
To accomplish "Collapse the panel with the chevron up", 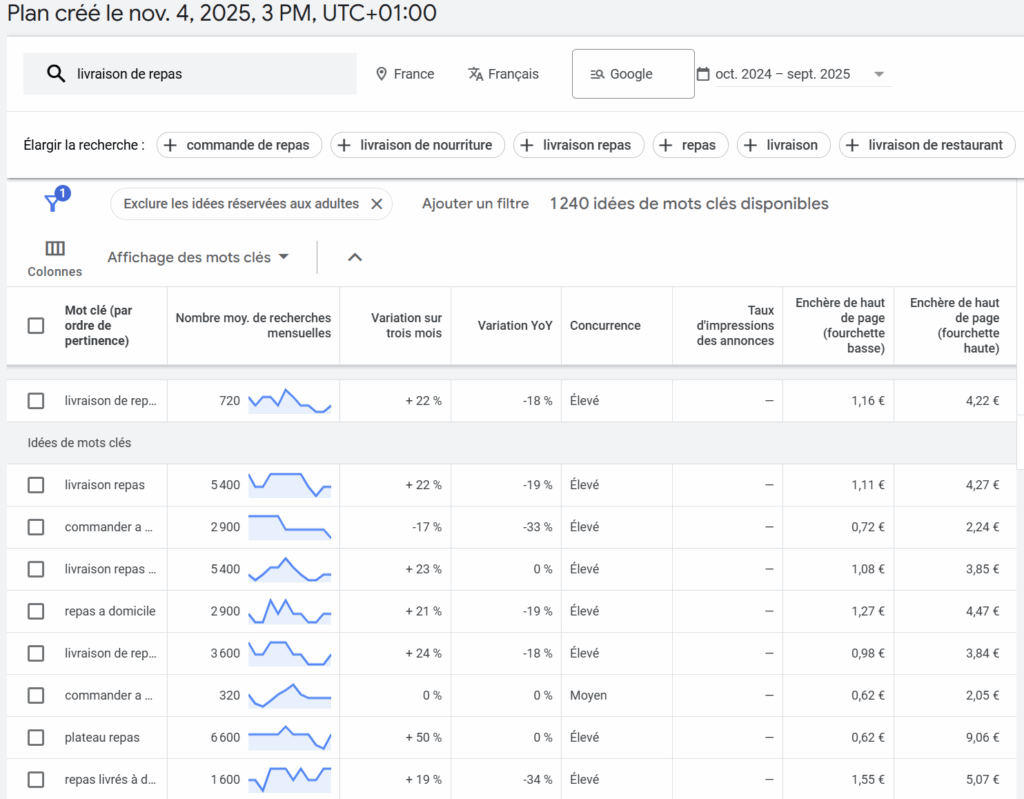I will pos(355,257).
